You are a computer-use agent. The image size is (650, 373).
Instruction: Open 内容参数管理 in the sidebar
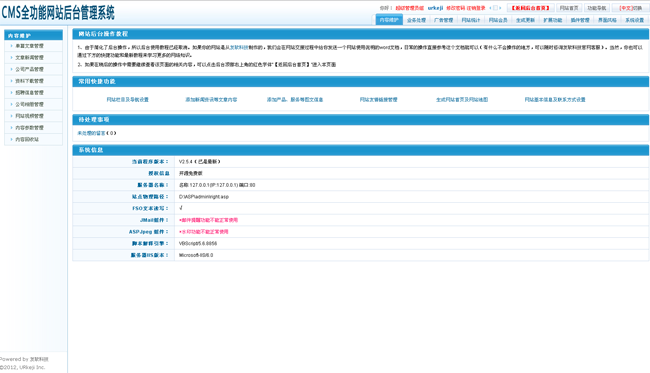tap(33, 128)
